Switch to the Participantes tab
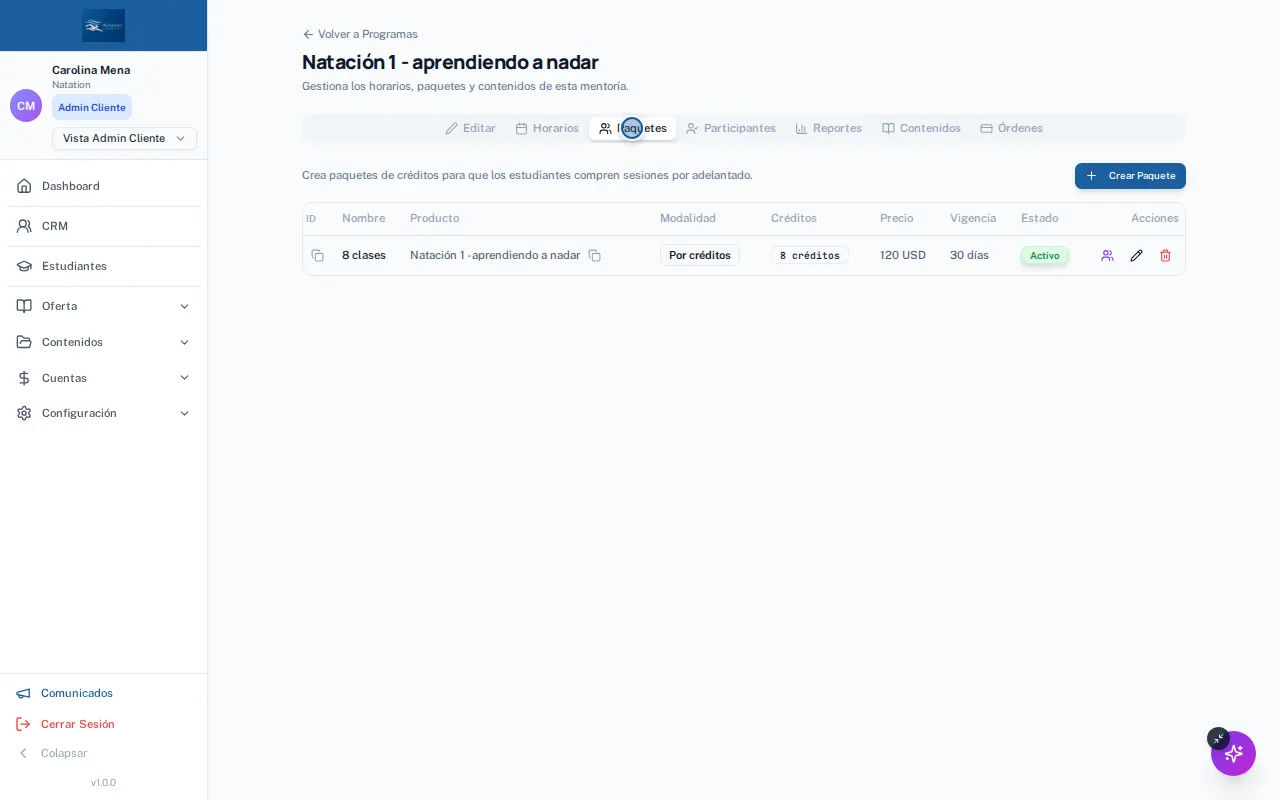This screenshot has width=1280, height=800. 731,128
